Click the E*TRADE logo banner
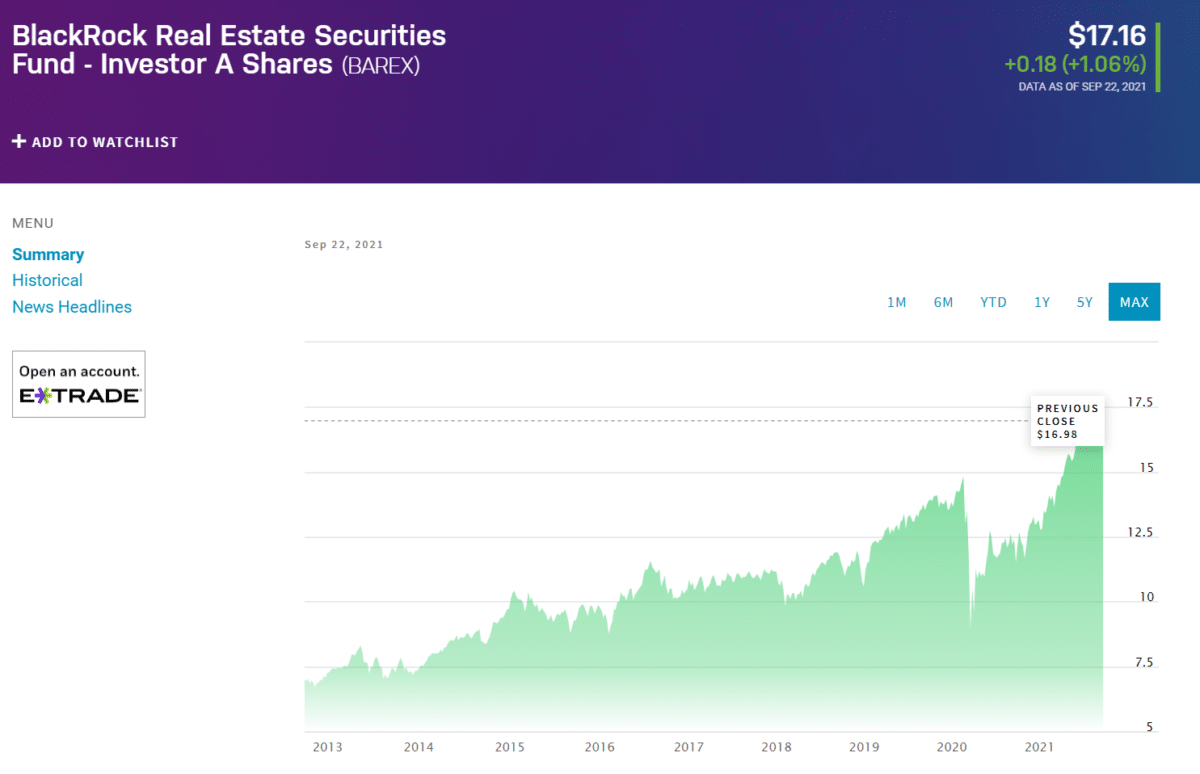Viewport: 1200px width, 774px height. 79,384
